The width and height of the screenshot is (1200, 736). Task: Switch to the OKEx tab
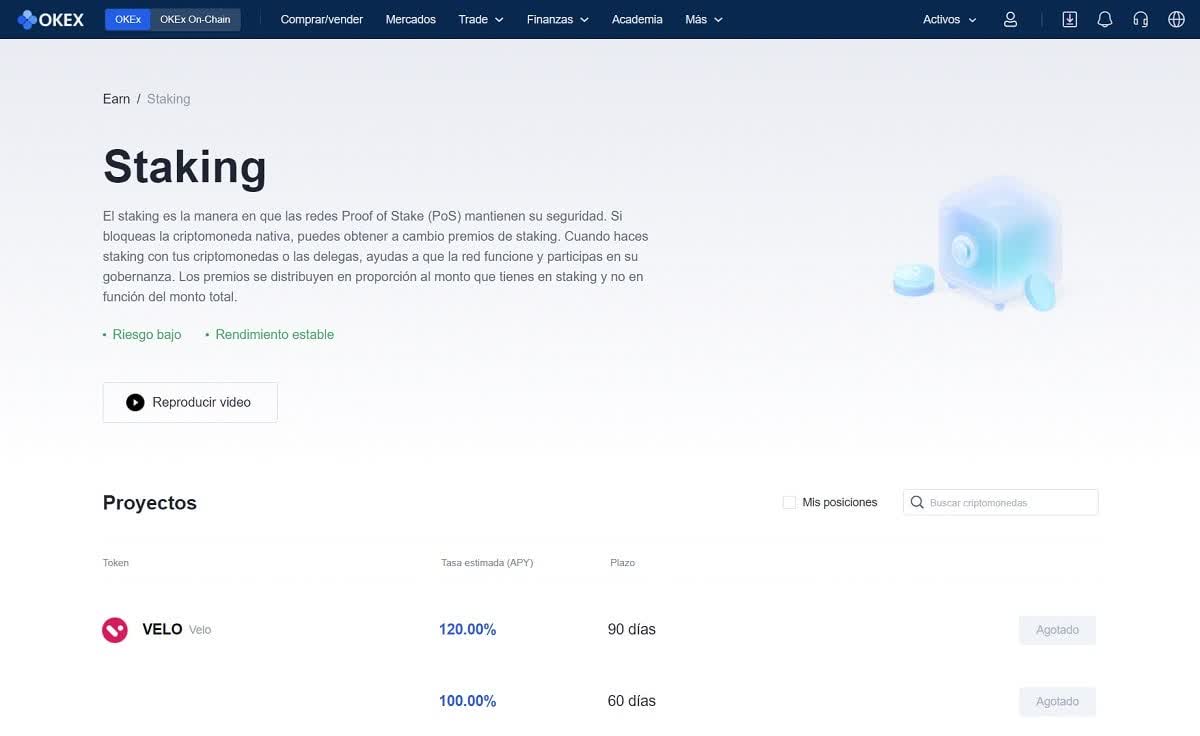[x=128, y=19]
